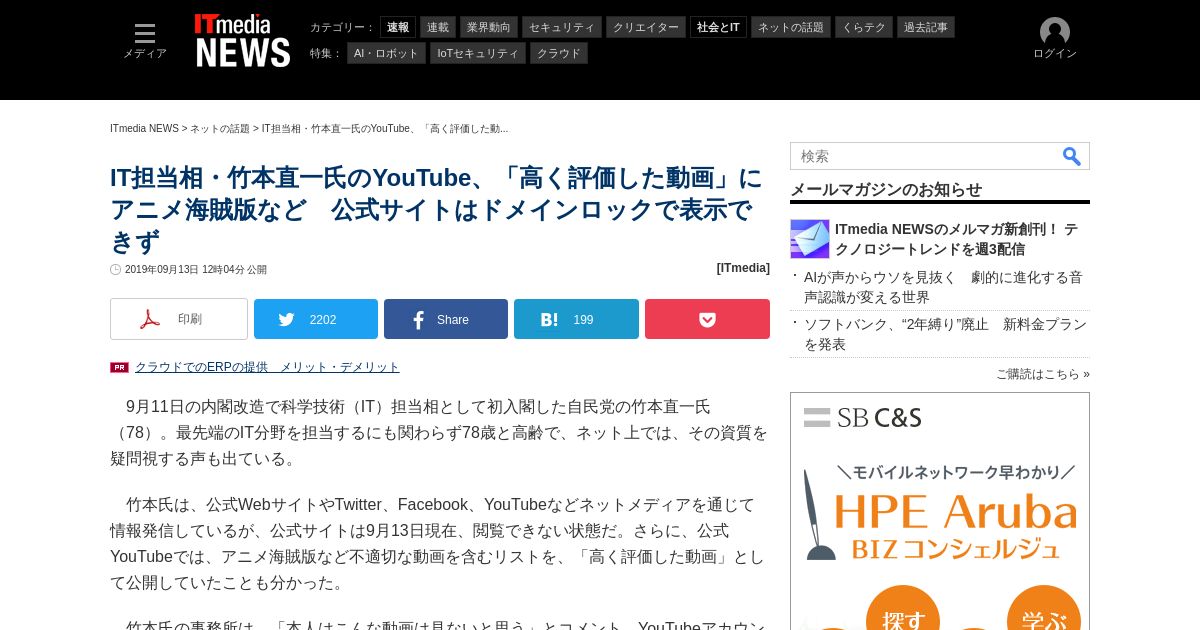
Task: Open the AI・ロボット feature
Action: pyautogui.click(x=386, y=53)
